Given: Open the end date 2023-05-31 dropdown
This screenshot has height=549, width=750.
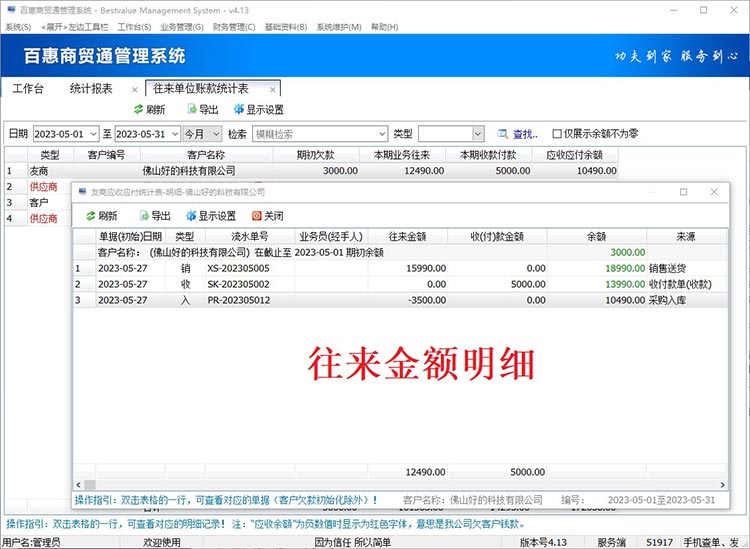Looking at the screenshot, I should (x=175, y=134).
